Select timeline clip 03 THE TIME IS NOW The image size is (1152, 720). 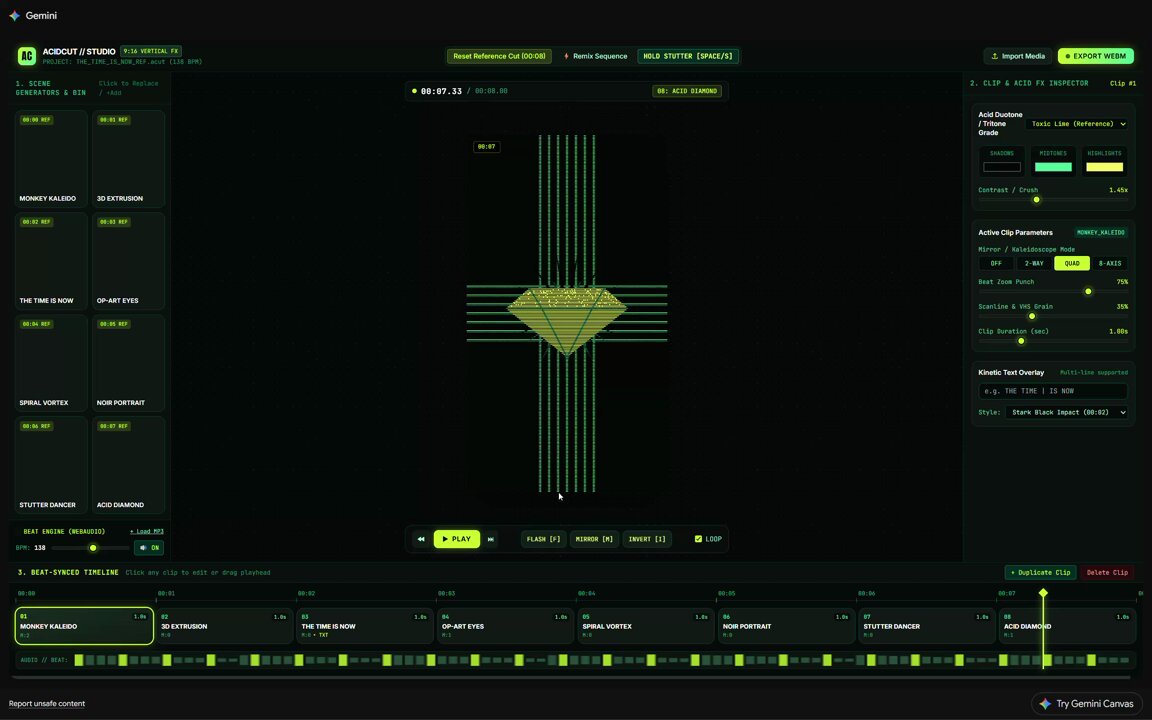(x=364, y=626)
